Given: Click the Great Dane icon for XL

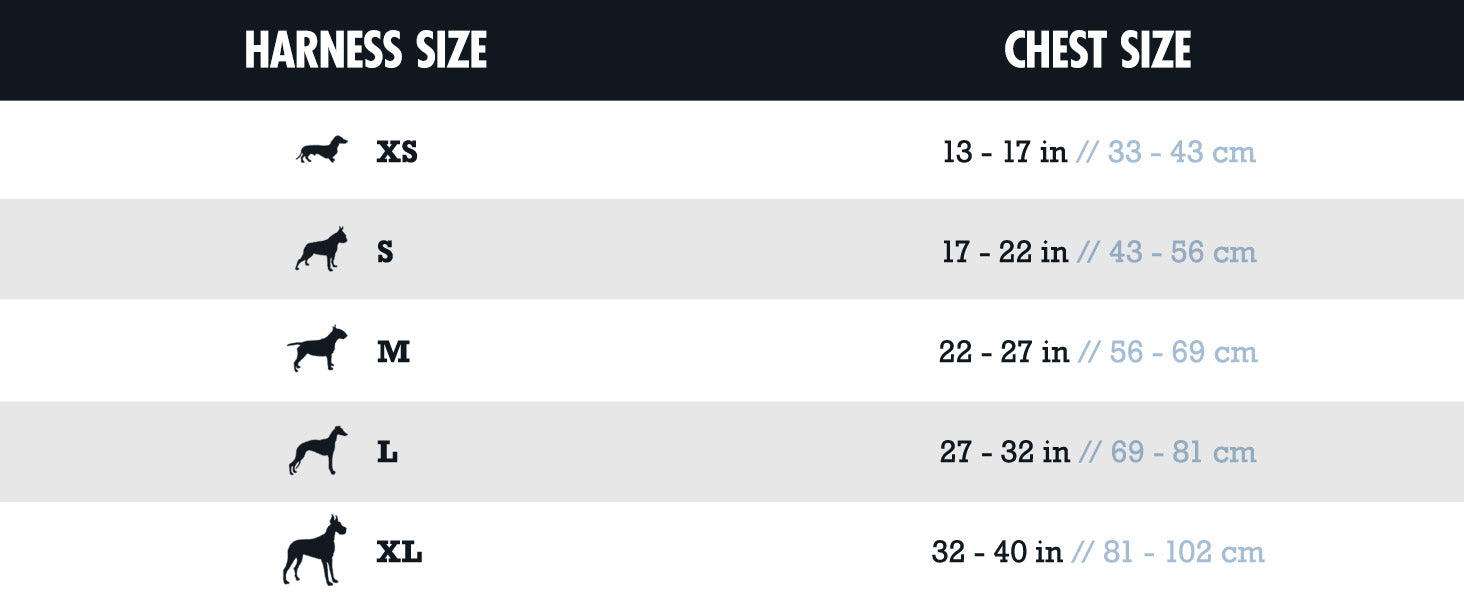Looking at the screenshot, I should coord(315,550).
